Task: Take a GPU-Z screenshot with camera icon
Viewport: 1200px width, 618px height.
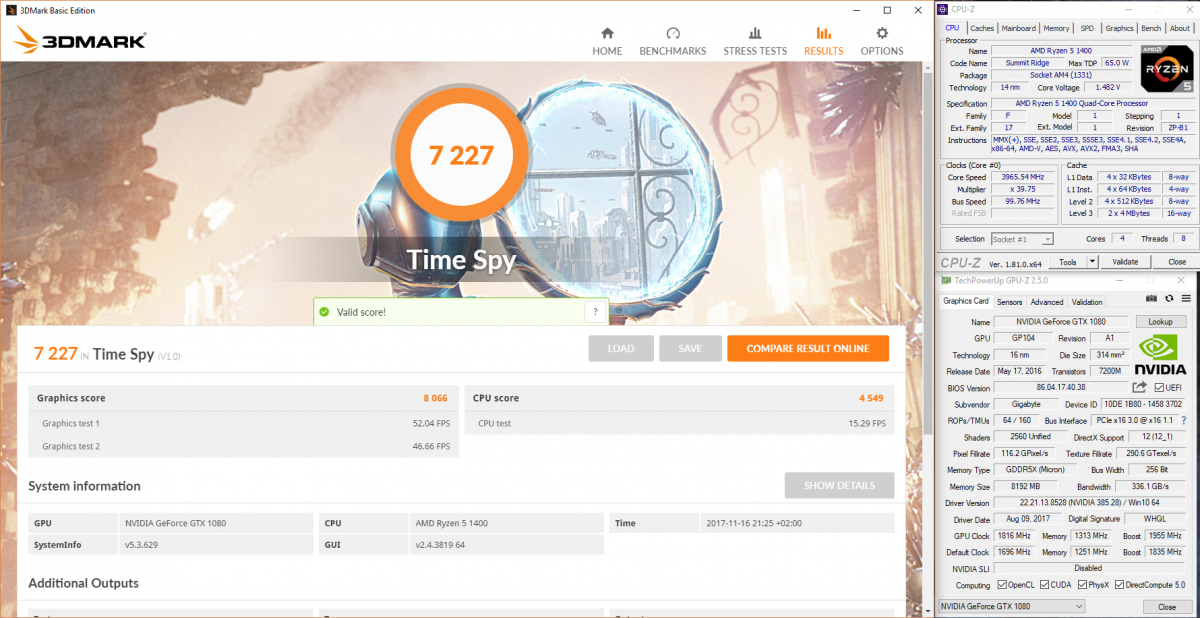Action: click(1152, 299)
